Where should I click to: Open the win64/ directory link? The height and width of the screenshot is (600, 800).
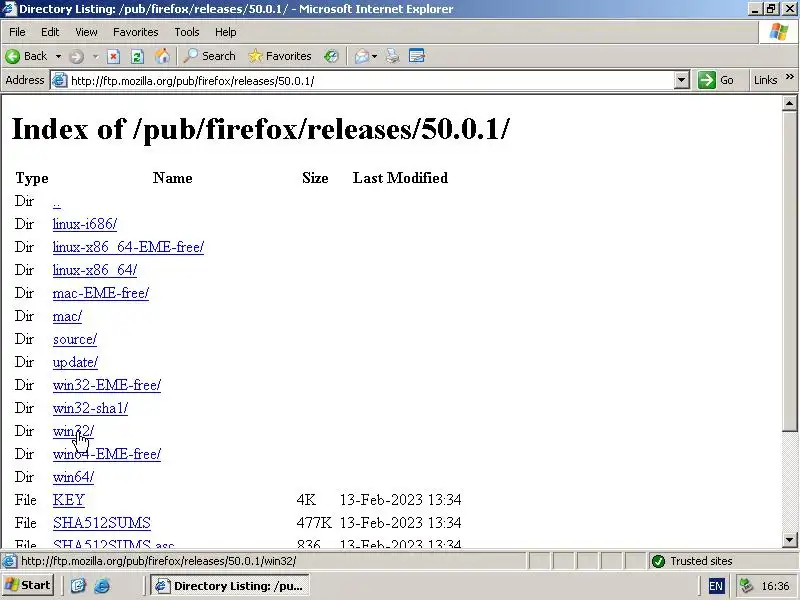click(73, 477)
